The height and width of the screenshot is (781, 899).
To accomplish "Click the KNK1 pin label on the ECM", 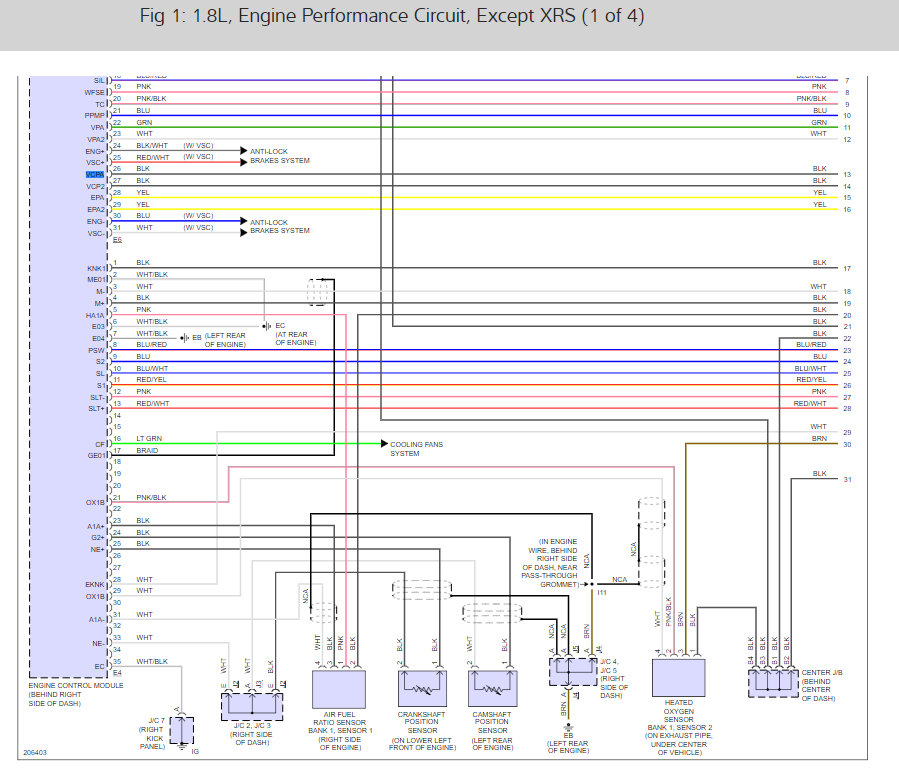I will tap(96, 269).
